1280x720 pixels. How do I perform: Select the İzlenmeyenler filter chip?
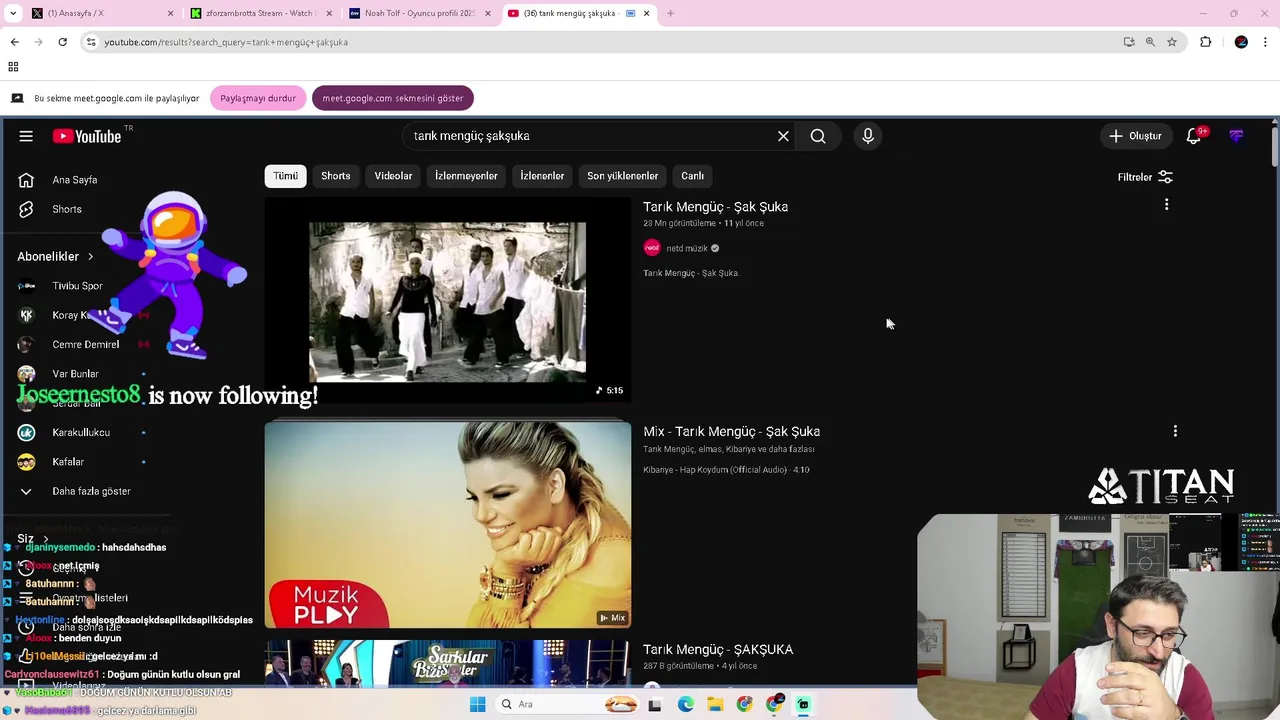point(466,176)
